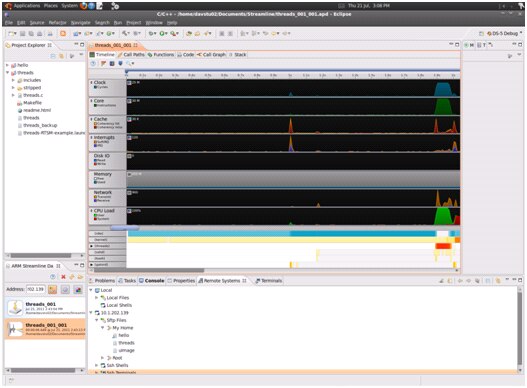
Task: Switch to the Functions tab
Action: coord(161,54)
